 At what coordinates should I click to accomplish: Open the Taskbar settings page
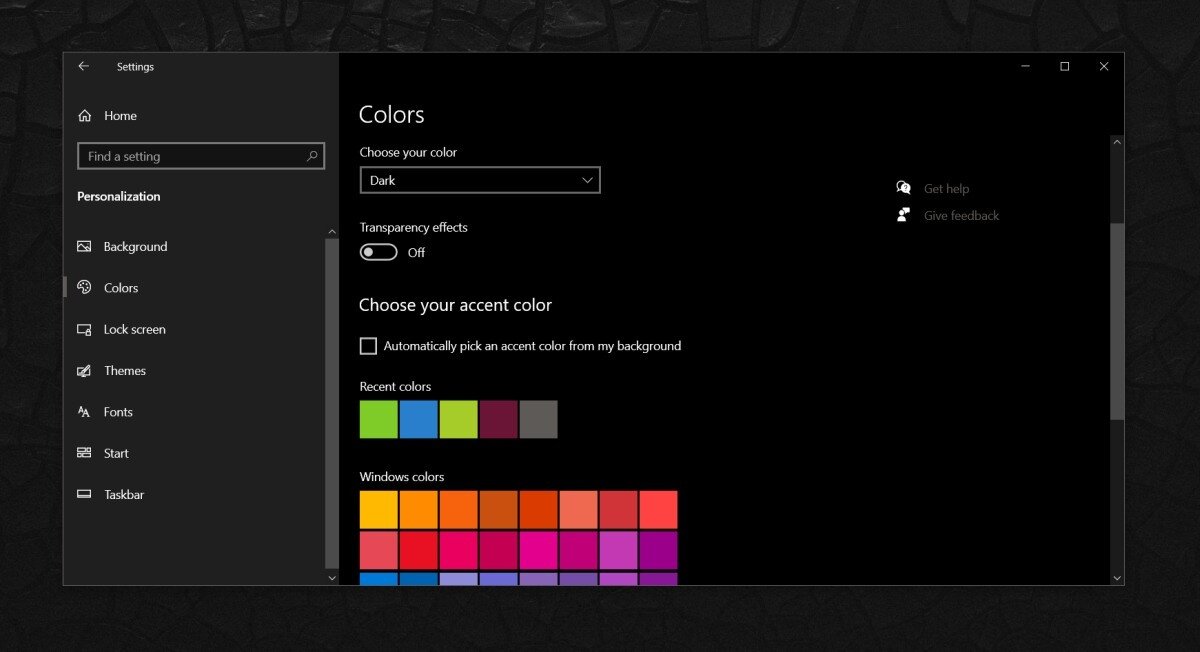pyautogui.click(x=124, y=495)
